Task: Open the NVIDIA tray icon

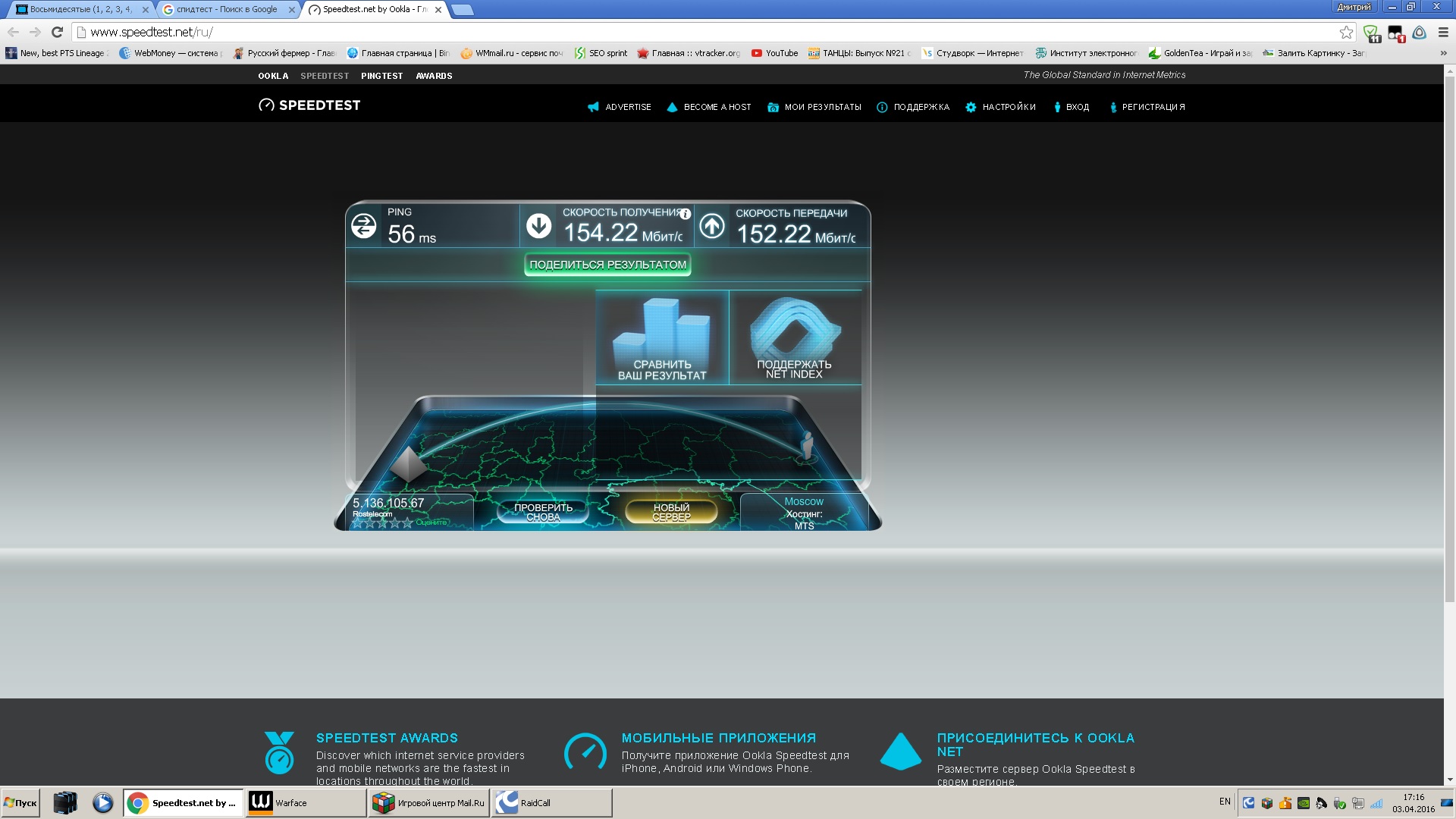Action: point(1304,803)
